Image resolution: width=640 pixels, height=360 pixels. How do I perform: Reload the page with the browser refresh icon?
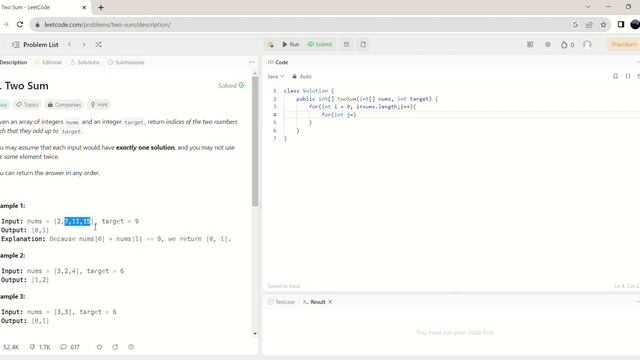pos(20,24)
